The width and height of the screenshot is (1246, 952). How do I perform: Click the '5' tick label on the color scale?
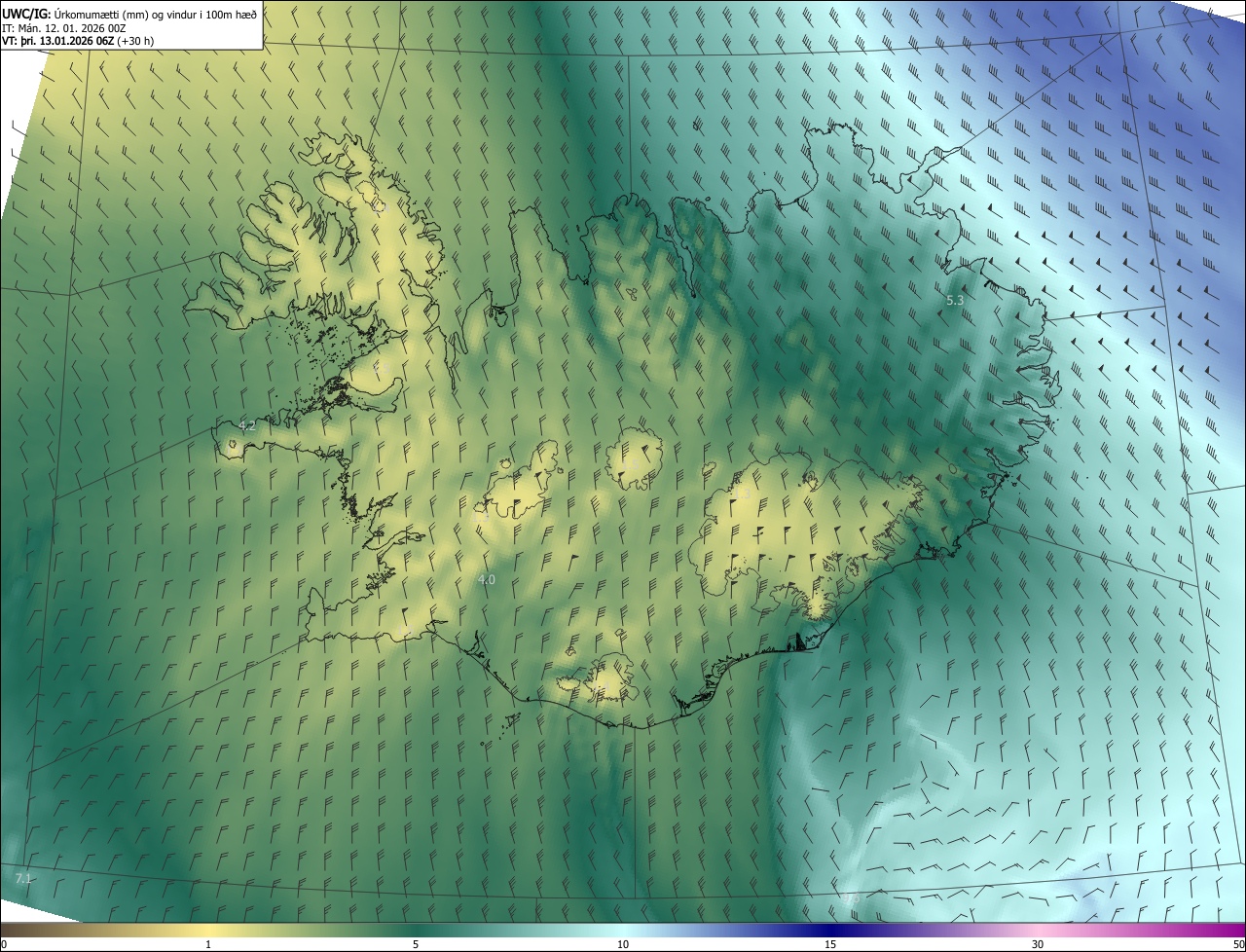416,944
